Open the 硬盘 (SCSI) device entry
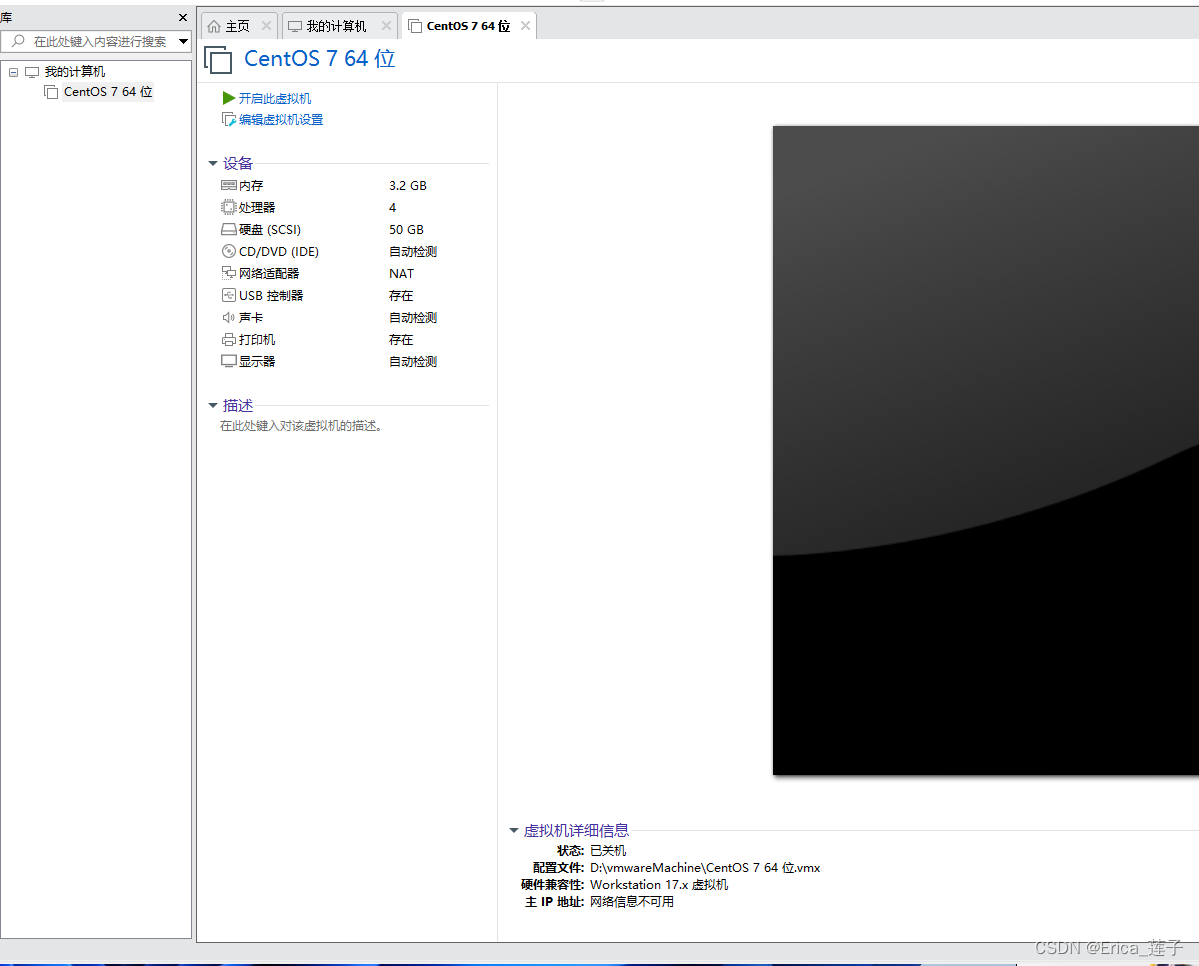Image resolution: width=1199 pixels, height=966 pixels. (270, 229)
